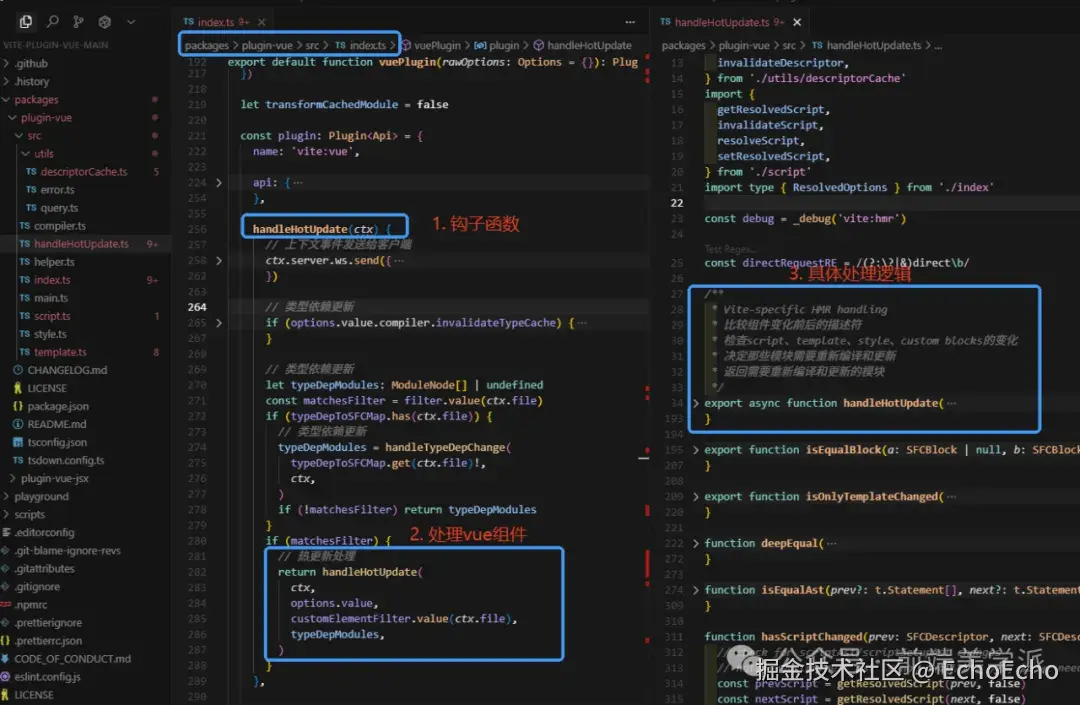
Task: Open tsconfig.json in the explorer
Action: click(x=57, y=442)
